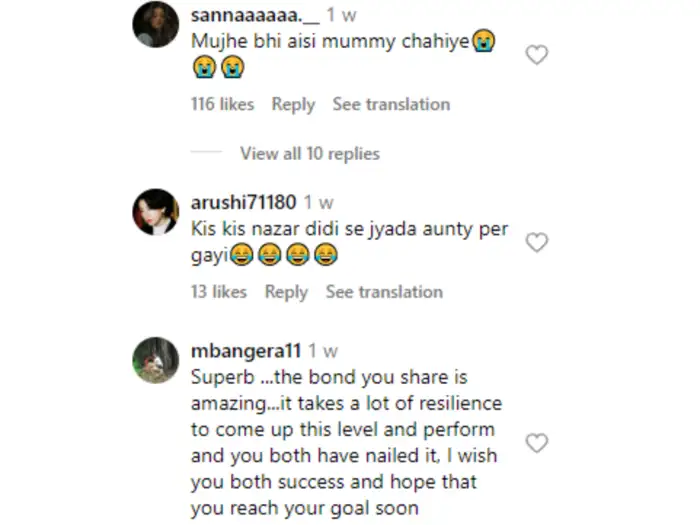Like sannaaaaaa.__'s comment with the heart
Viewport: 700px width, 525px height.
pos(537,55)
